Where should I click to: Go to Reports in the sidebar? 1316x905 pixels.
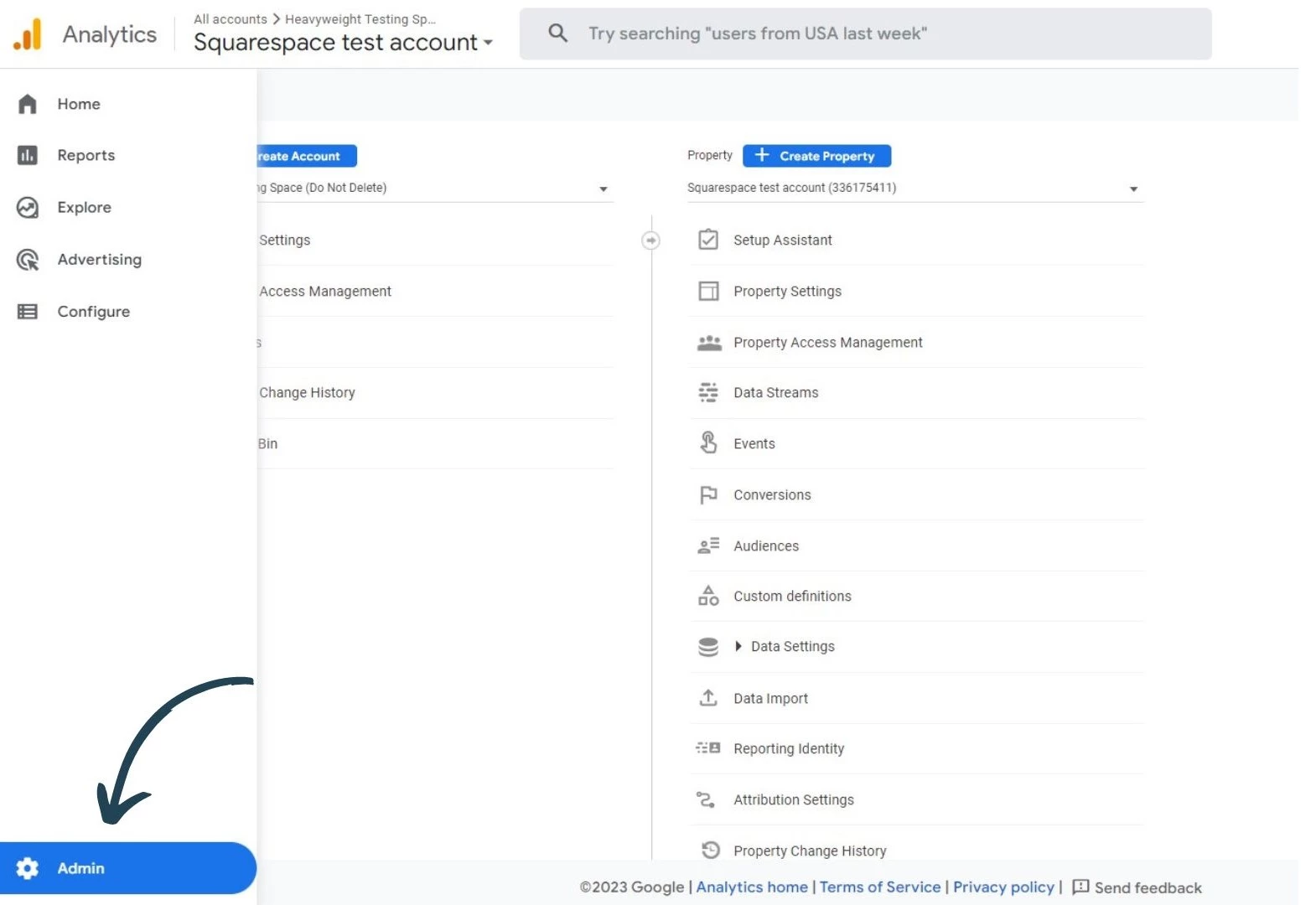85,155
